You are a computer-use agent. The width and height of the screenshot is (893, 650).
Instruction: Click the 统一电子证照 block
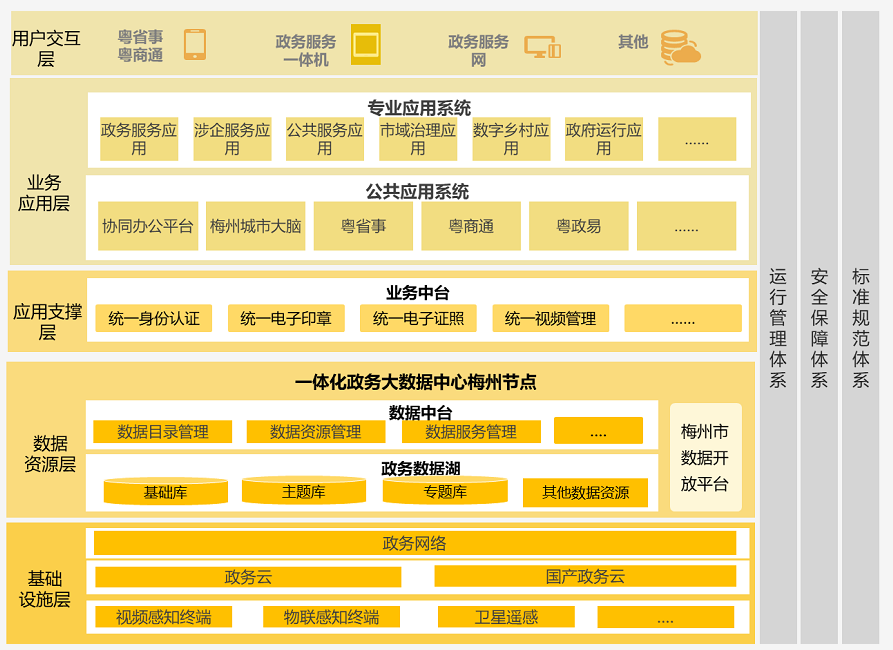418,318
